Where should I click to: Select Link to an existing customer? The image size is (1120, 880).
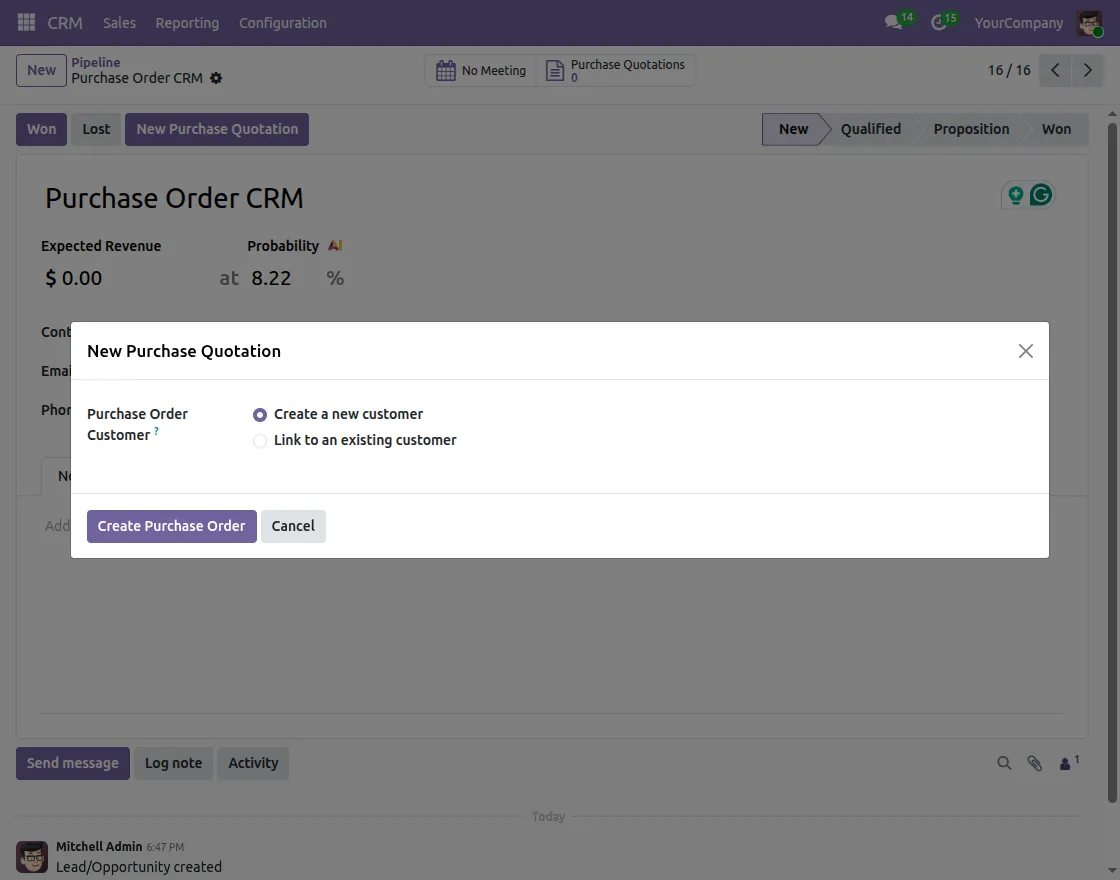click(260, 440)
